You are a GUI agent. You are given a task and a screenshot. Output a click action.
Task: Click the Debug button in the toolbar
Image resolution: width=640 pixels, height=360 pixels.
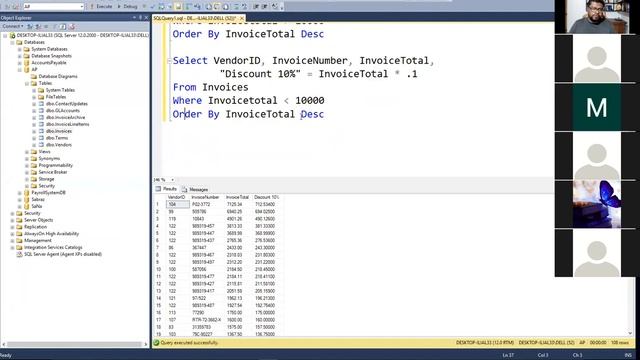[127, 7]
